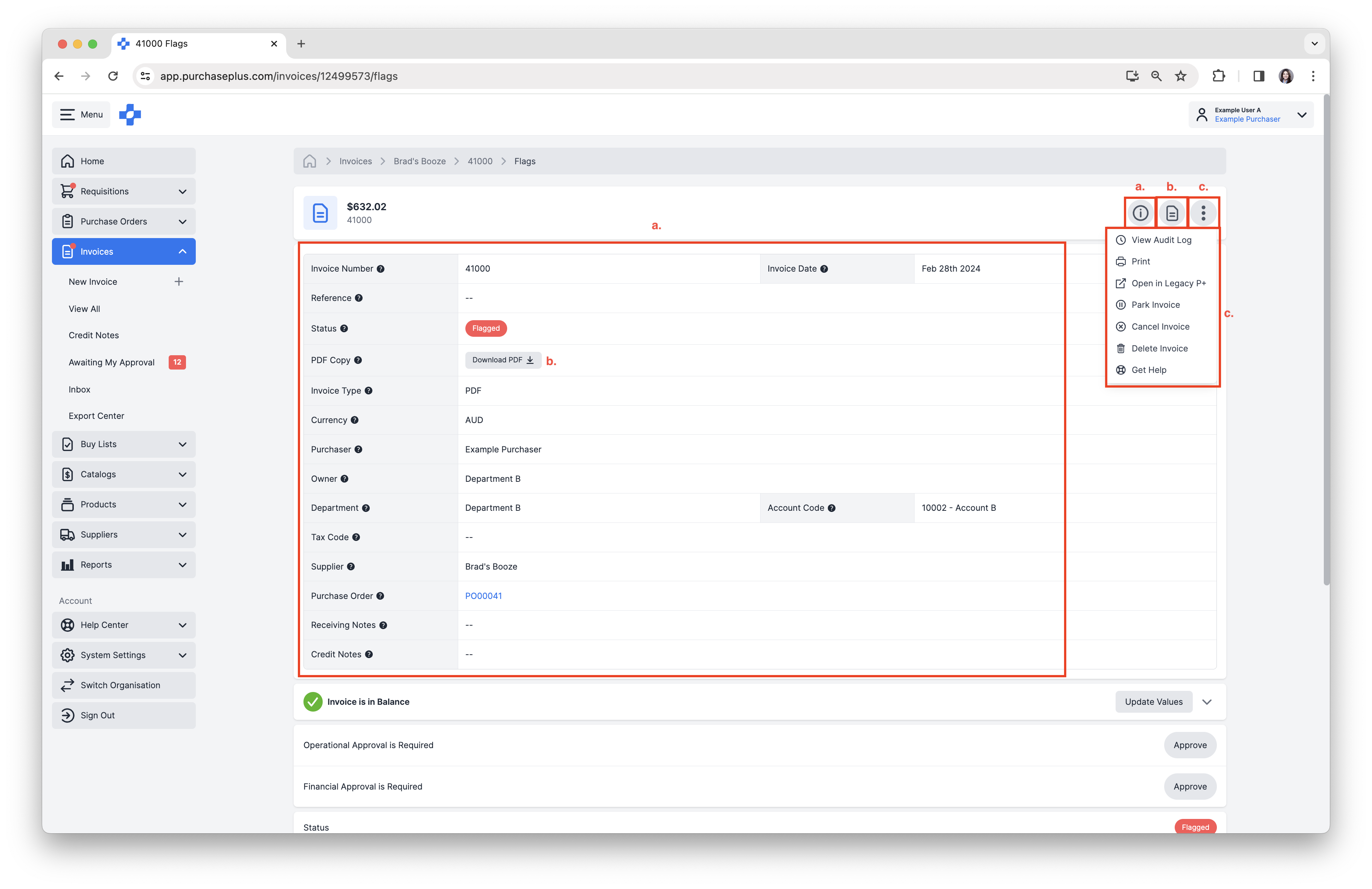Open the Export Center sidebar item
This screenshot has width=1372, height=889.
96,416
